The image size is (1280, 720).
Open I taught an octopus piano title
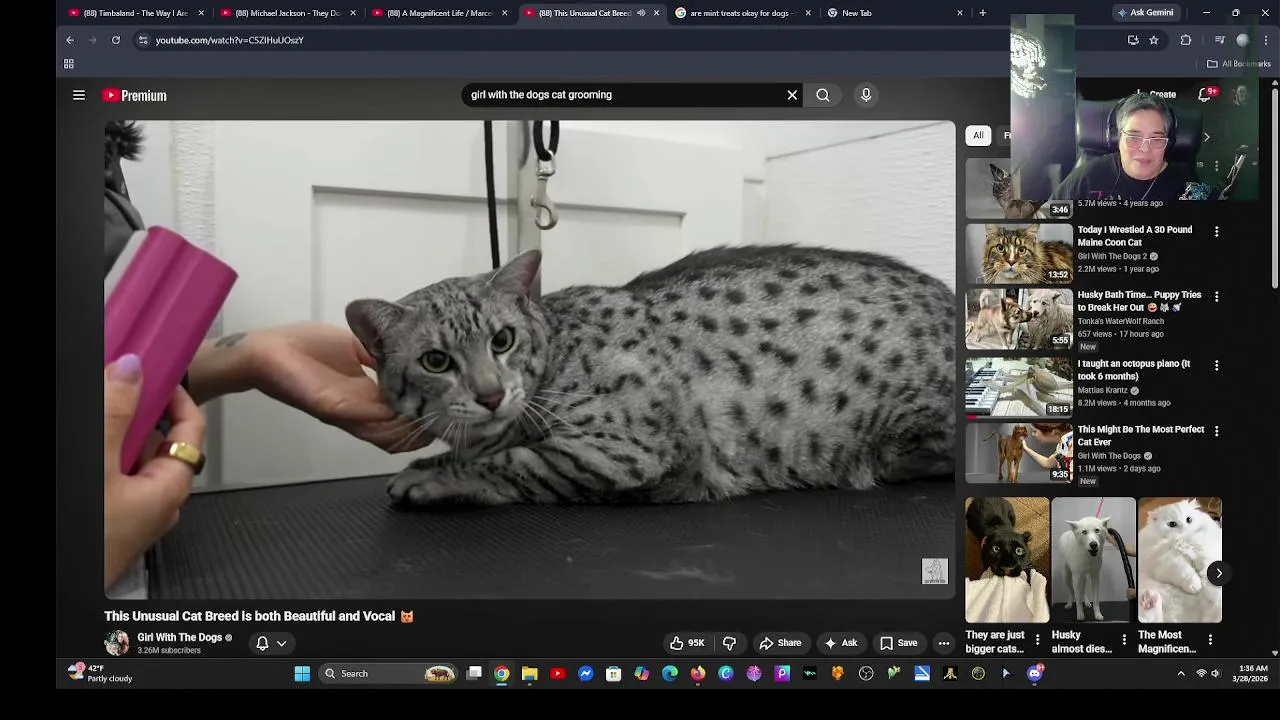(1134, 370)
